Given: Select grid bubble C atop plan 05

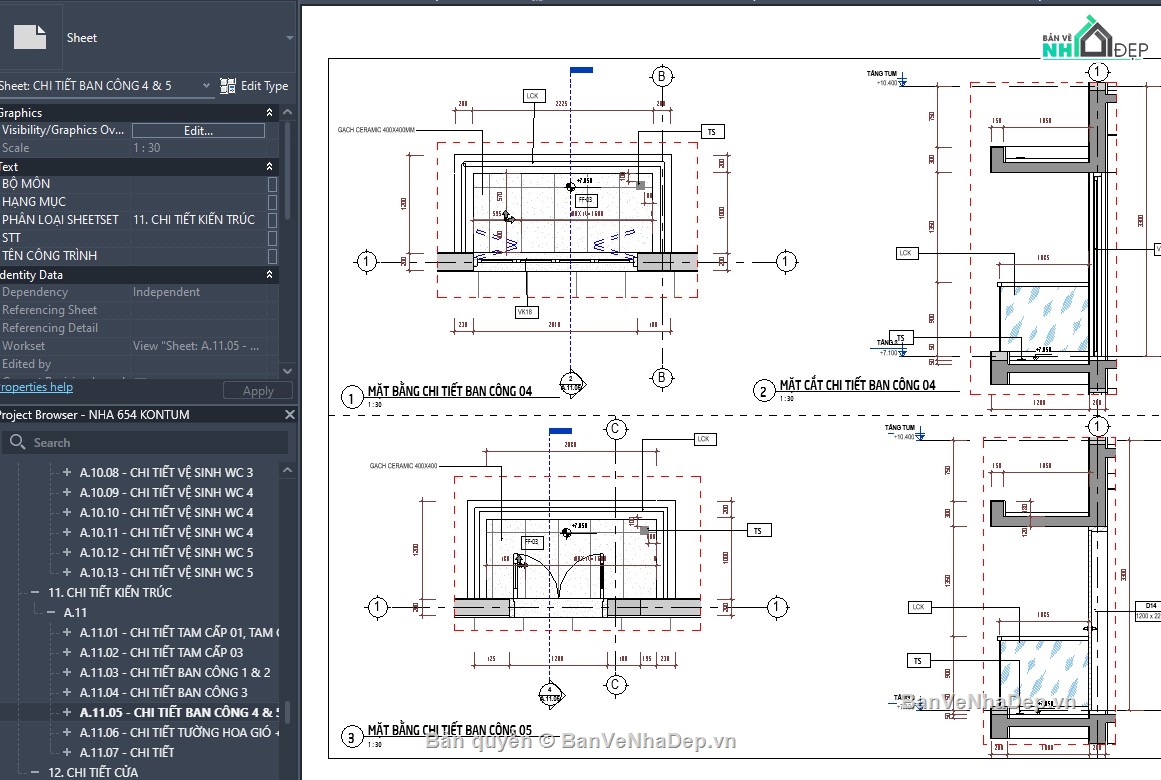Looking at the screenshot, I should (615, 429).
